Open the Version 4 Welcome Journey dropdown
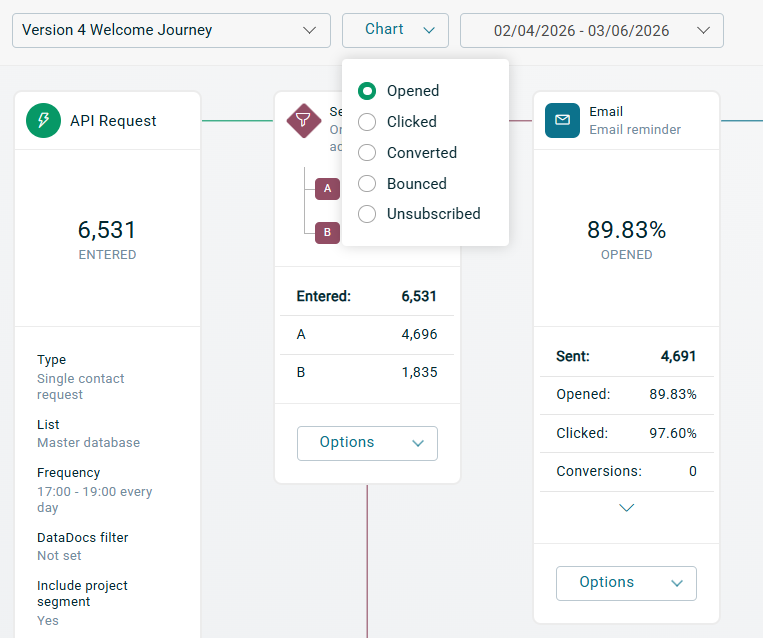 coord(171,30)
